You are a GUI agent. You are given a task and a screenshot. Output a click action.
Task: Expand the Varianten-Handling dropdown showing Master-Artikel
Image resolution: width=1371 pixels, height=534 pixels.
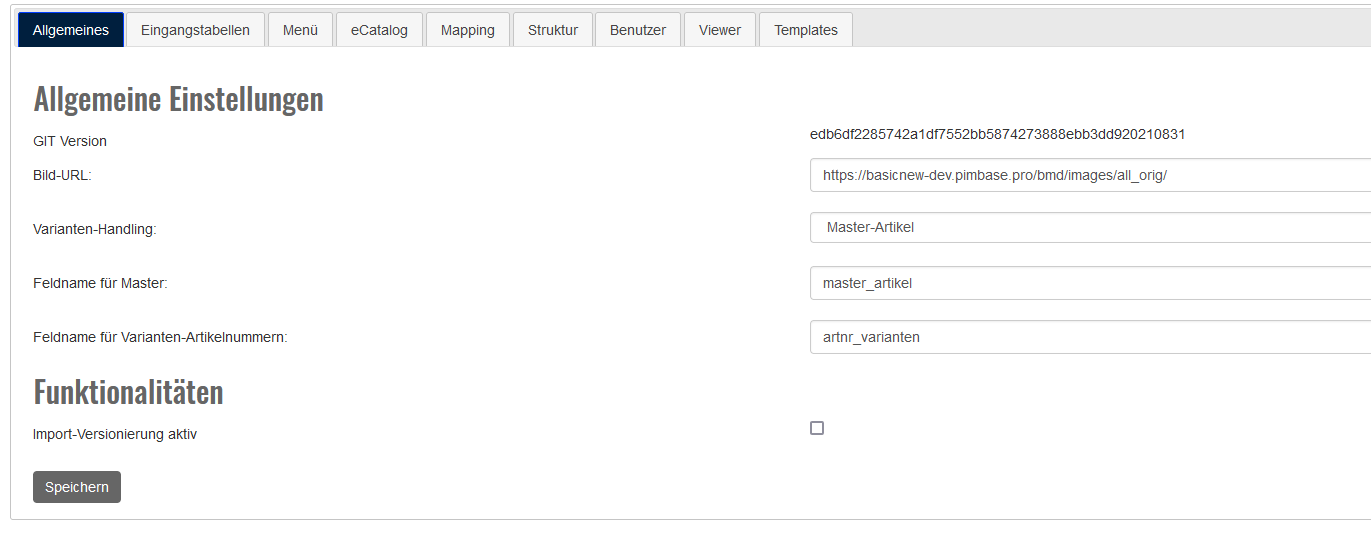point(1090,227)
